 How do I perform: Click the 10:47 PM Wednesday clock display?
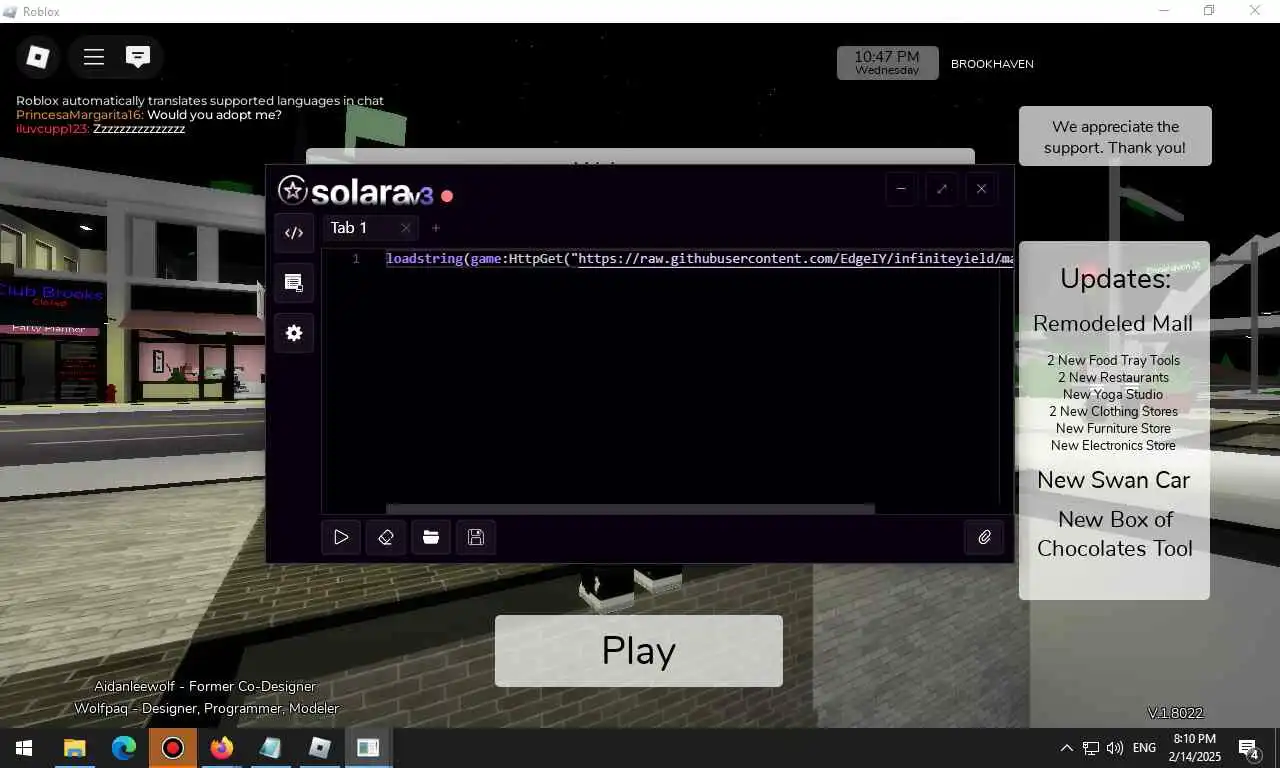(887, 63)
